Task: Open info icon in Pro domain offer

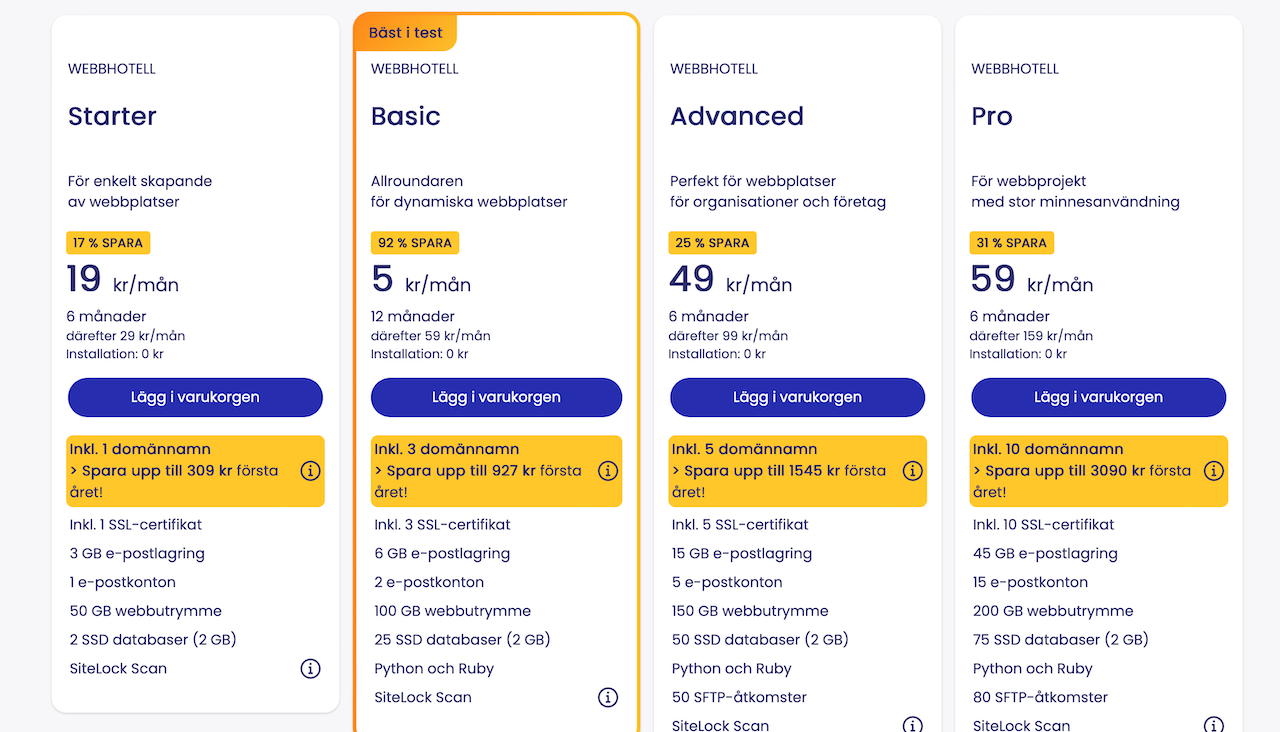Action: 1213,470
